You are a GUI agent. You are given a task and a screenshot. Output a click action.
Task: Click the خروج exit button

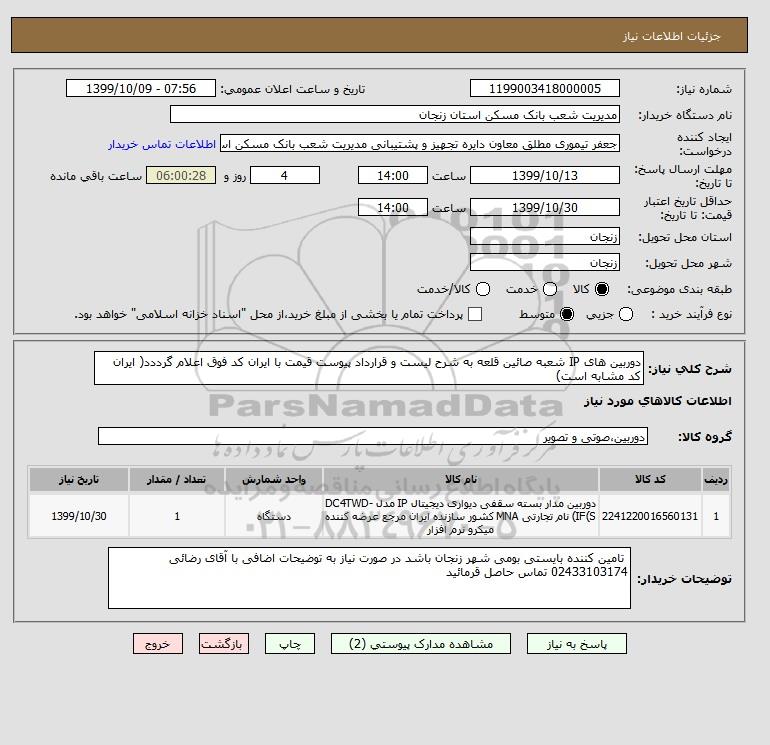tap(158, 643)
